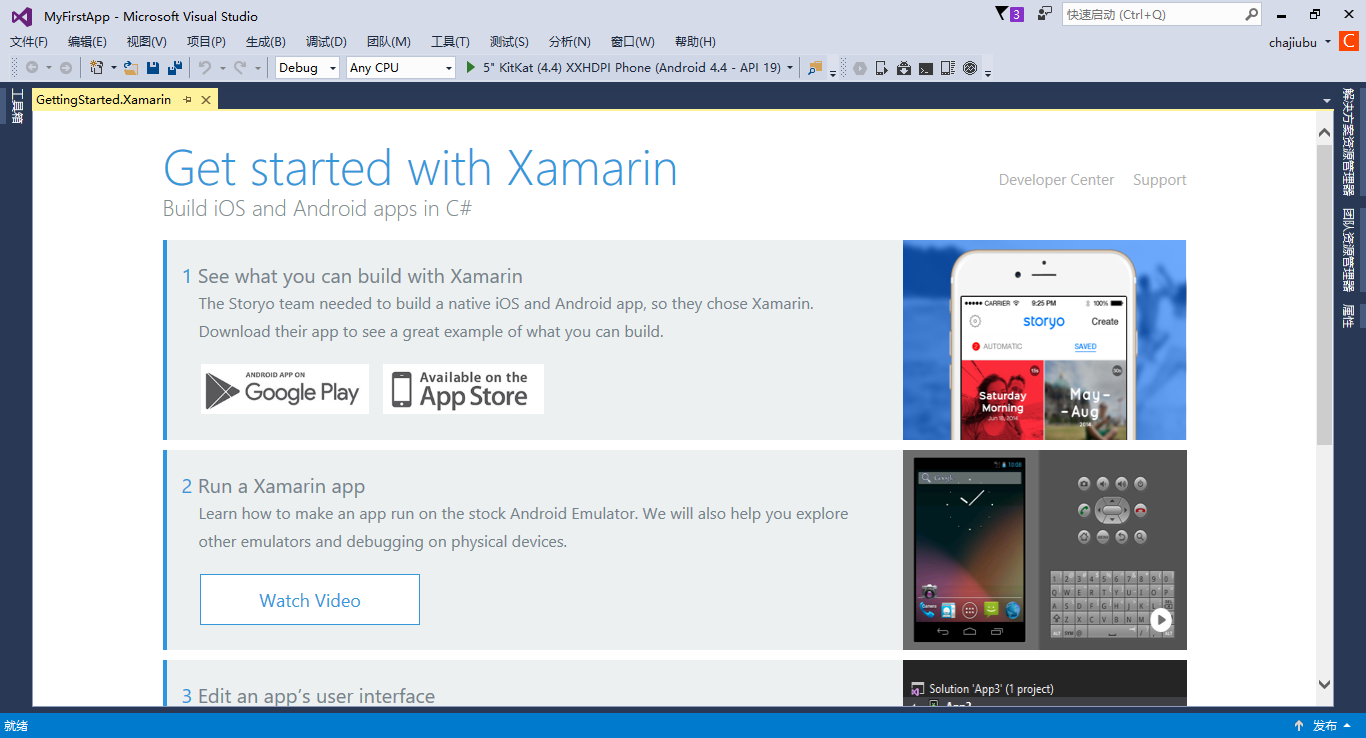Open the publish dropdown arrow in status bar

(1349, 726)
